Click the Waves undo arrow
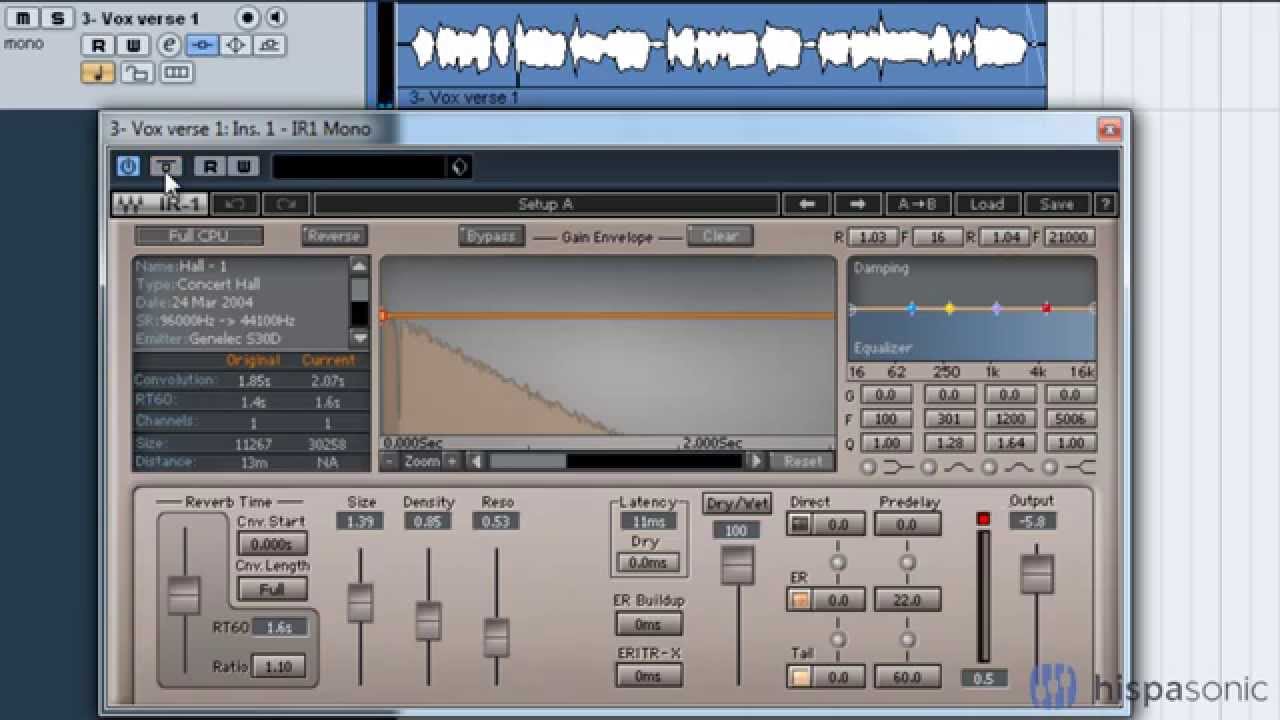 (235, 204)
